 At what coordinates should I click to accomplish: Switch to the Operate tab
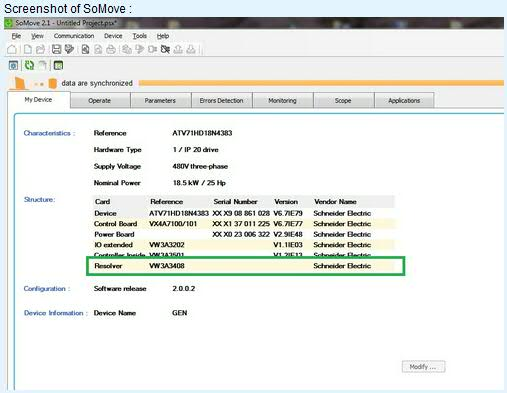tap(100, 101)
